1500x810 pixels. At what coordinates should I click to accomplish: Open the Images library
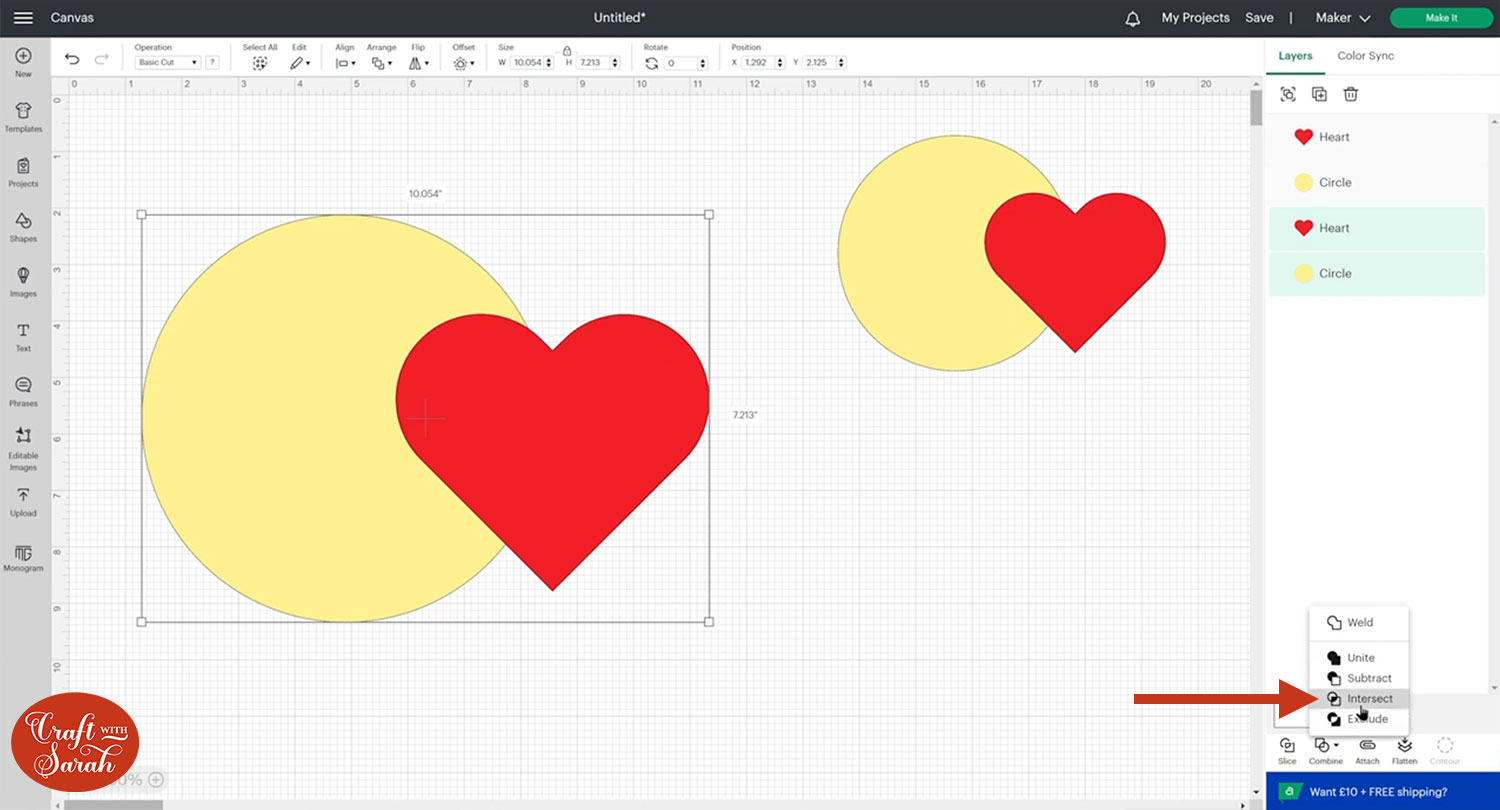click(23, 281)
